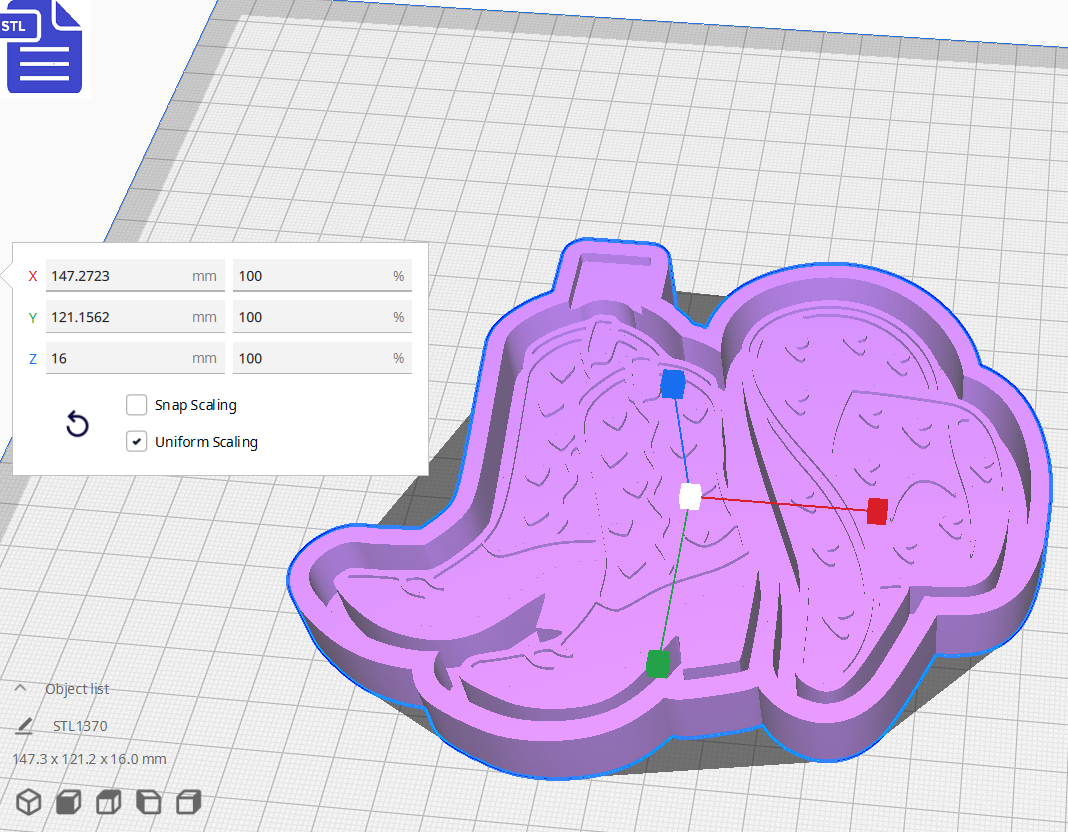Uncheck Uniform Scaling

pyautogui.click(x=136, y=441)
